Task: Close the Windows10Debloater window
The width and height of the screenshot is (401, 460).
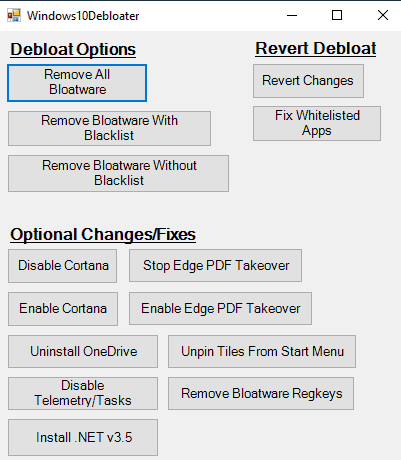Action: click(x=383, y=15)
